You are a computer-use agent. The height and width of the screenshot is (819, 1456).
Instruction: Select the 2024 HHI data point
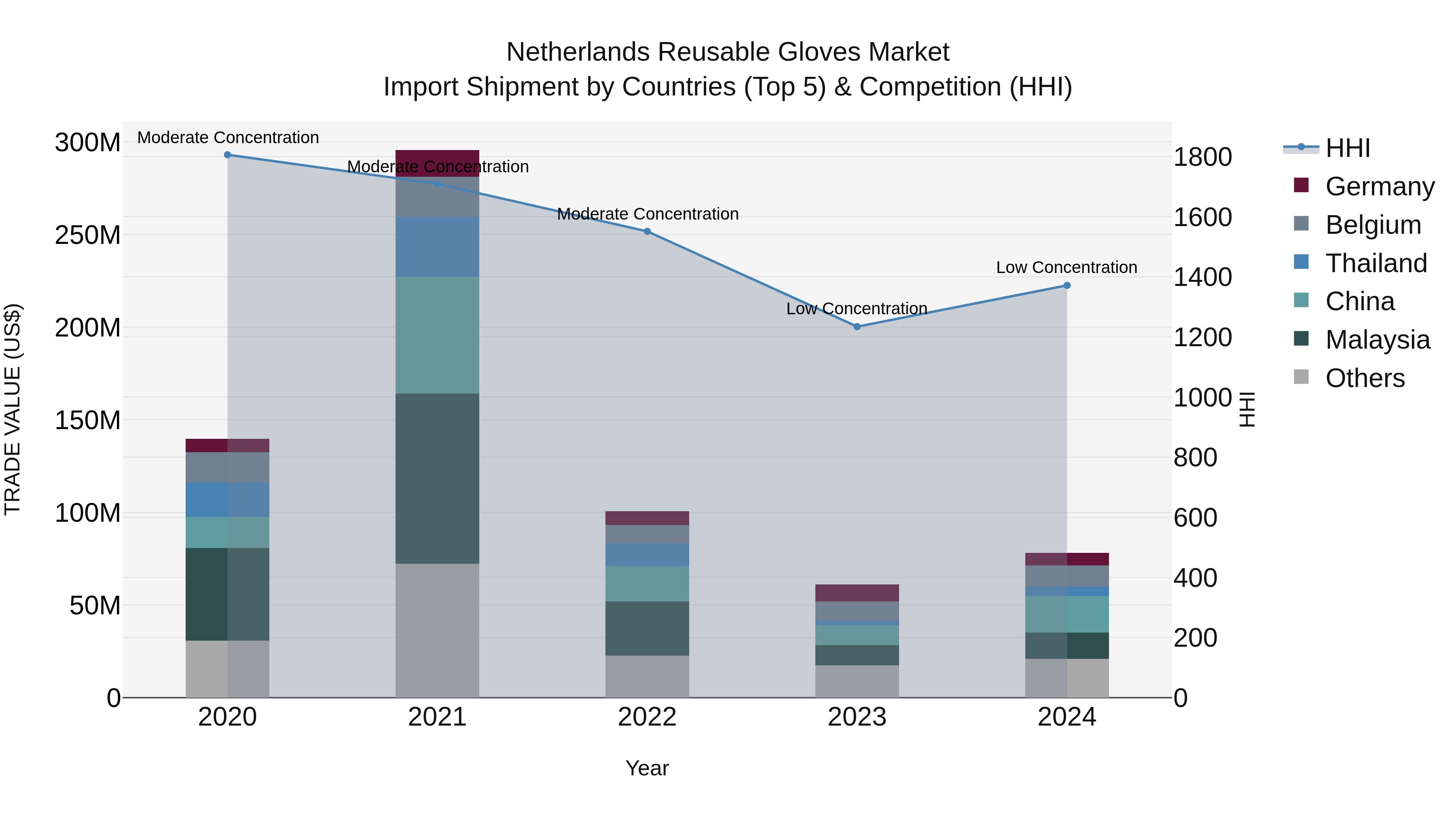point(1067,286)
